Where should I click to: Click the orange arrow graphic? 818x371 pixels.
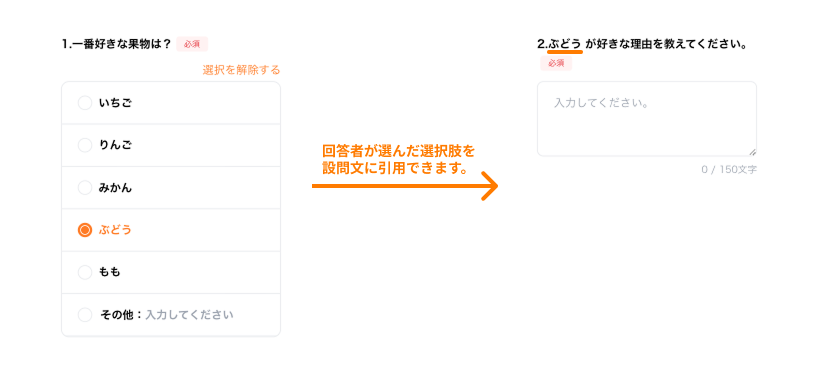click(x=405, y=186)
